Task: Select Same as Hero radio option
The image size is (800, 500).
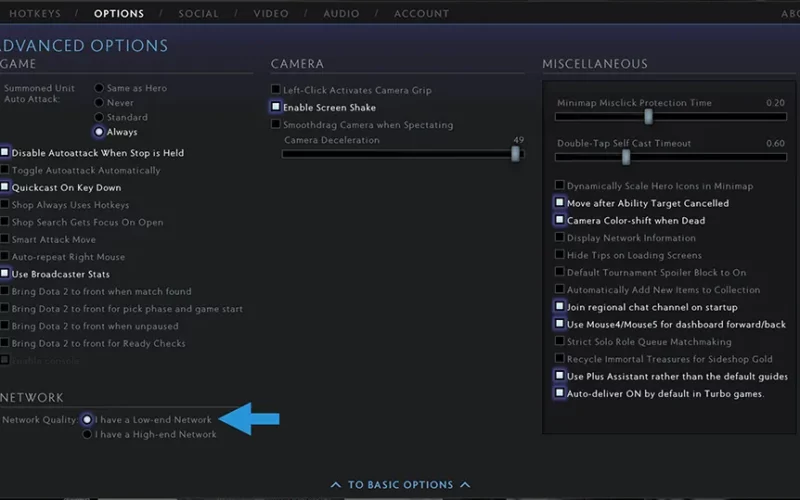Action: (99, 88)
